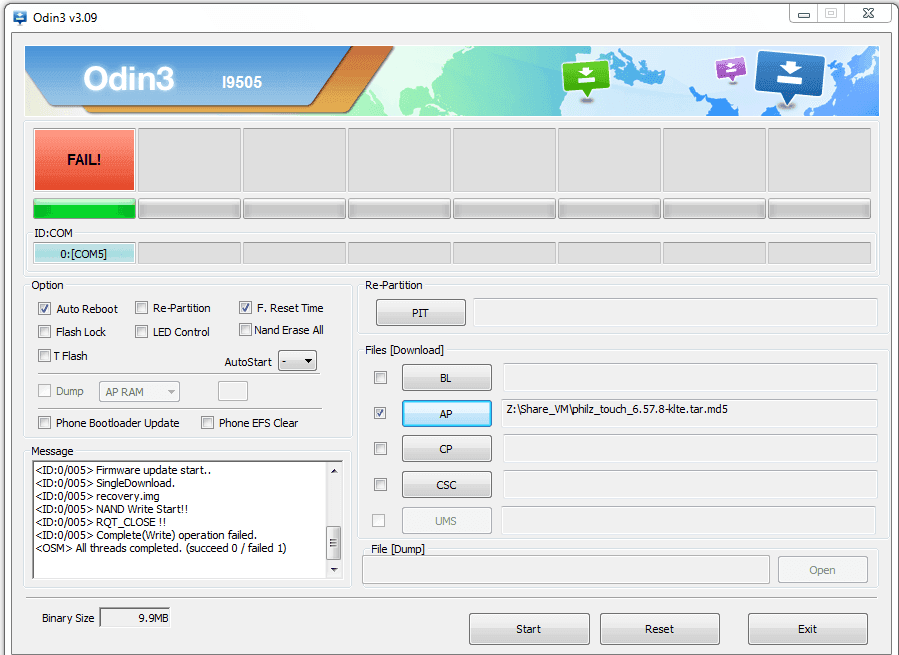Check the box beside the CSC button
The height and width of the screenshot is (655, 899).
pyautogui.click(x=380, y=485)
